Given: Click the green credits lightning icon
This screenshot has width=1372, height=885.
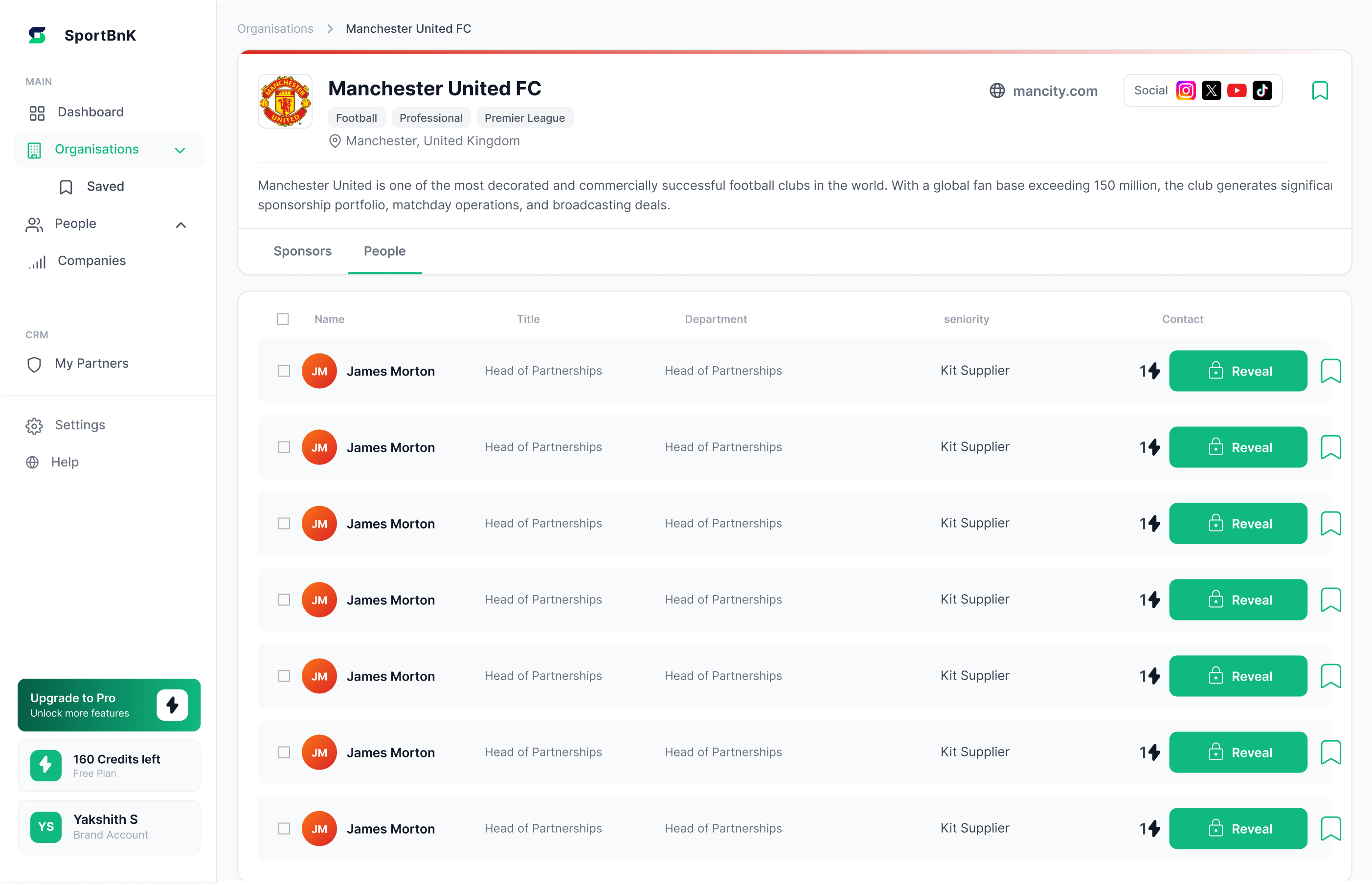Looking at the screenshot, I should click(46, 765).
